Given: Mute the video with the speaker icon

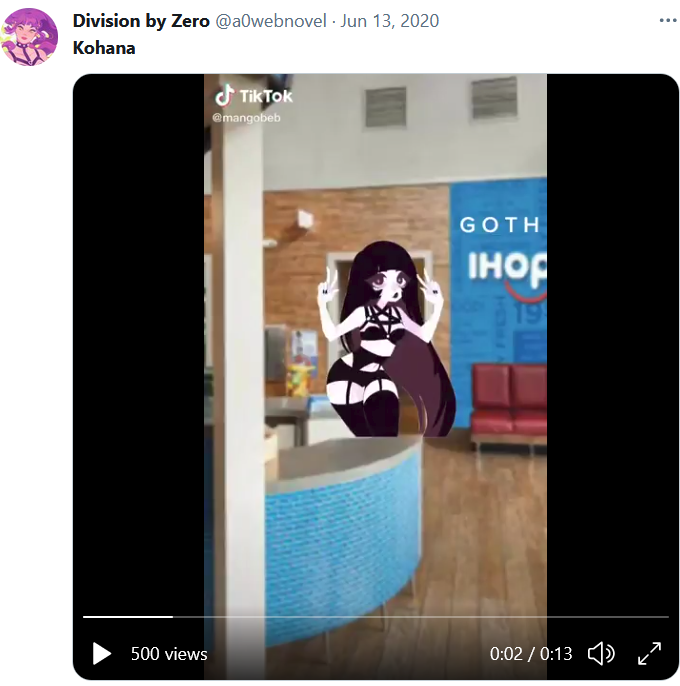Looking at the screenshot, I should coord(601,654).
